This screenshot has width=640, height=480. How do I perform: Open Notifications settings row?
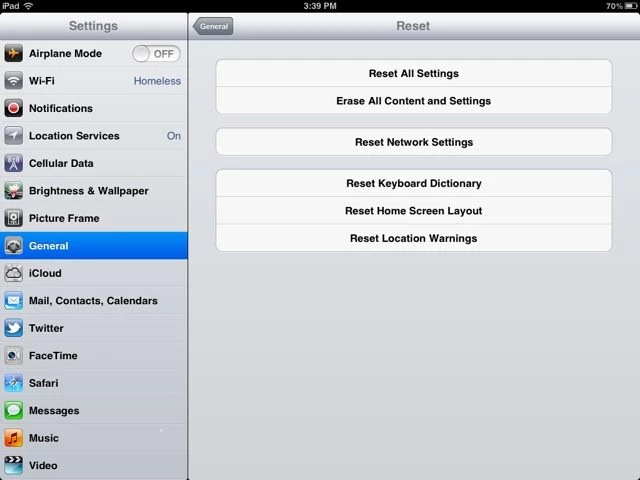tap(94, 108)
